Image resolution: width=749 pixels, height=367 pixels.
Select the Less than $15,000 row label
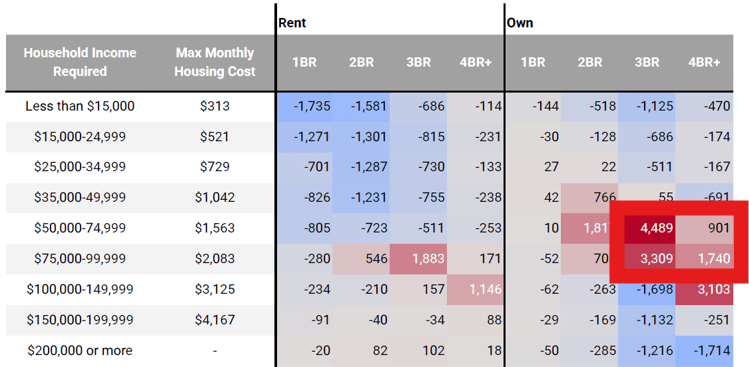point(80,106)
